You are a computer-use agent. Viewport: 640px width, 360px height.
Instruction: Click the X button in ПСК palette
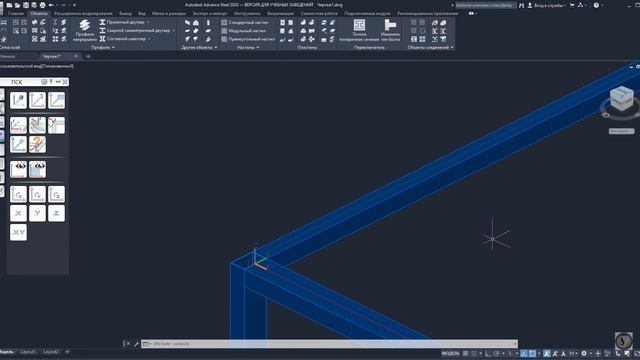18,213
